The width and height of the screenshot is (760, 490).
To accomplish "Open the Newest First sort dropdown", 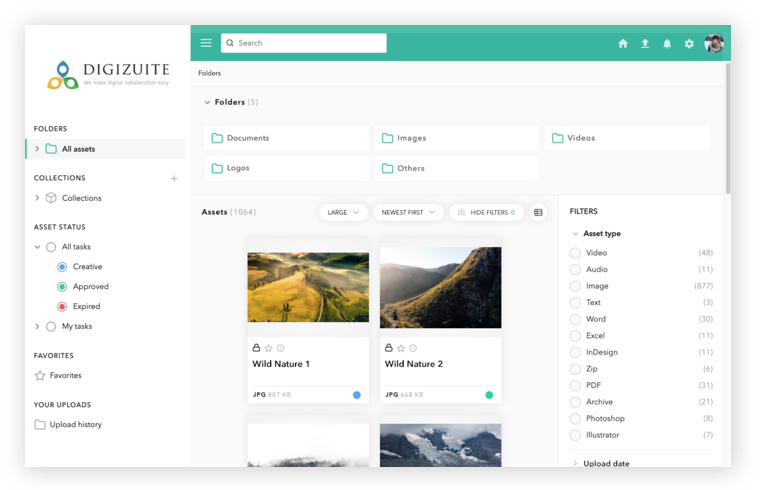I will coord(408,212).
